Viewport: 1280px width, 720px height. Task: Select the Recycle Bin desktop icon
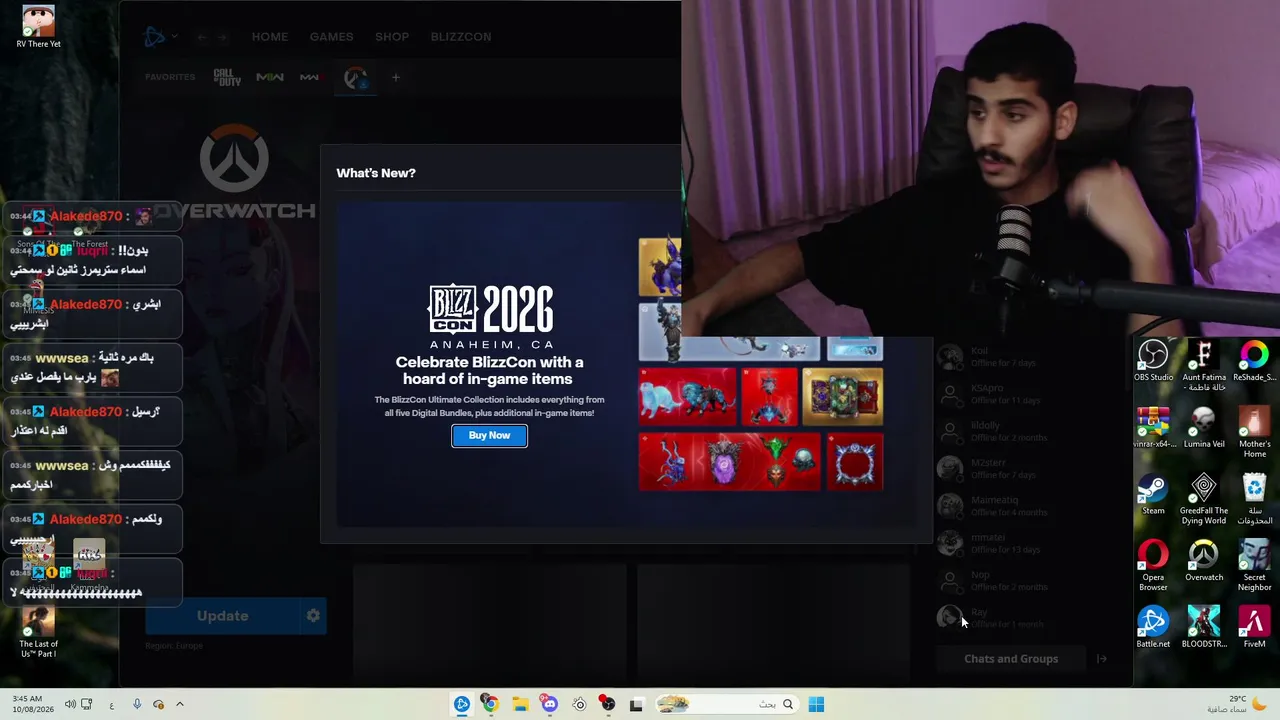pos(1254,499)
